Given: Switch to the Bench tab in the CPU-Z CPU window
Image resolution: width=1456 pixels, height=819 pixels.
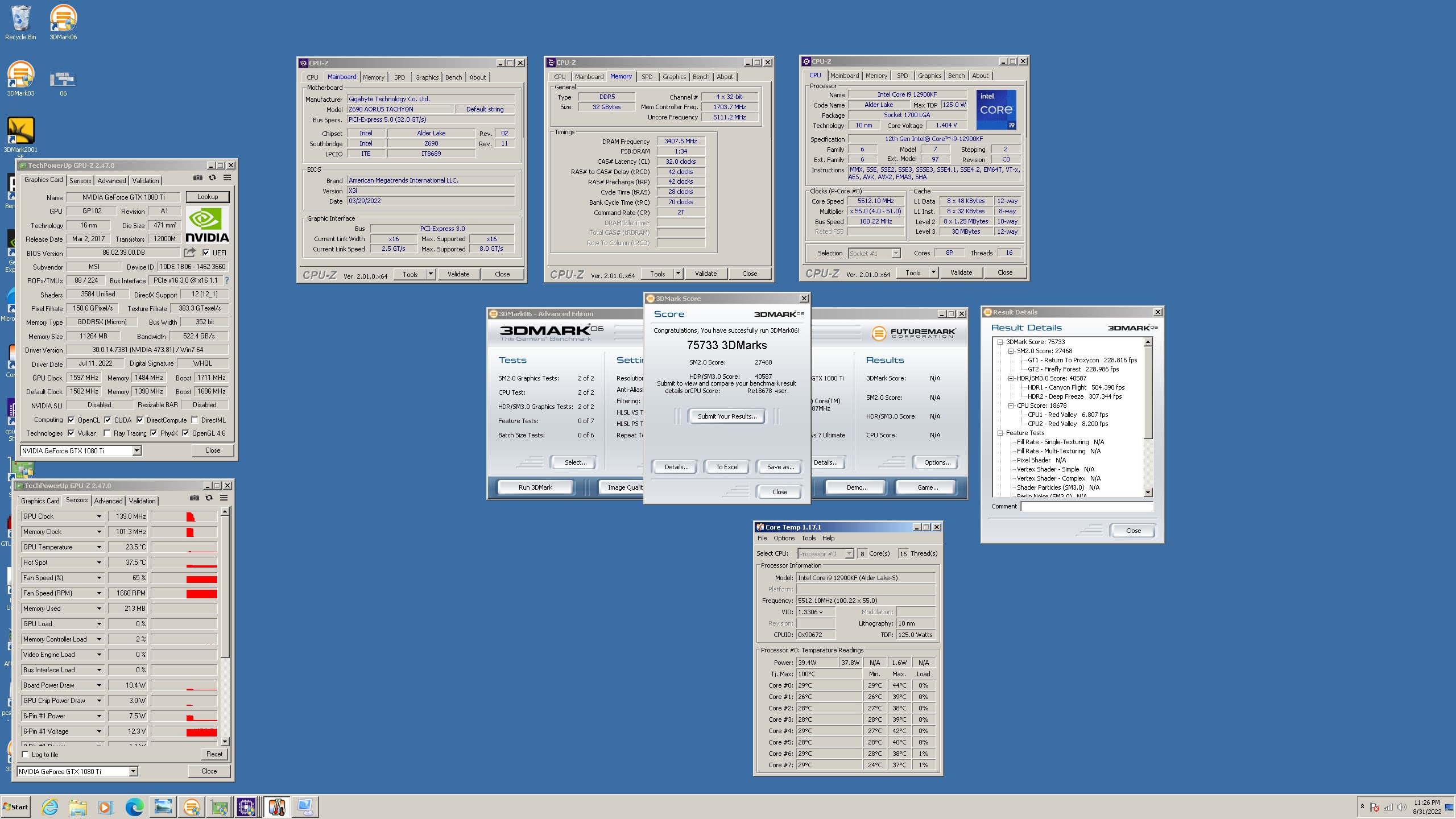Looking at the screenshot, I should point(956,76).
